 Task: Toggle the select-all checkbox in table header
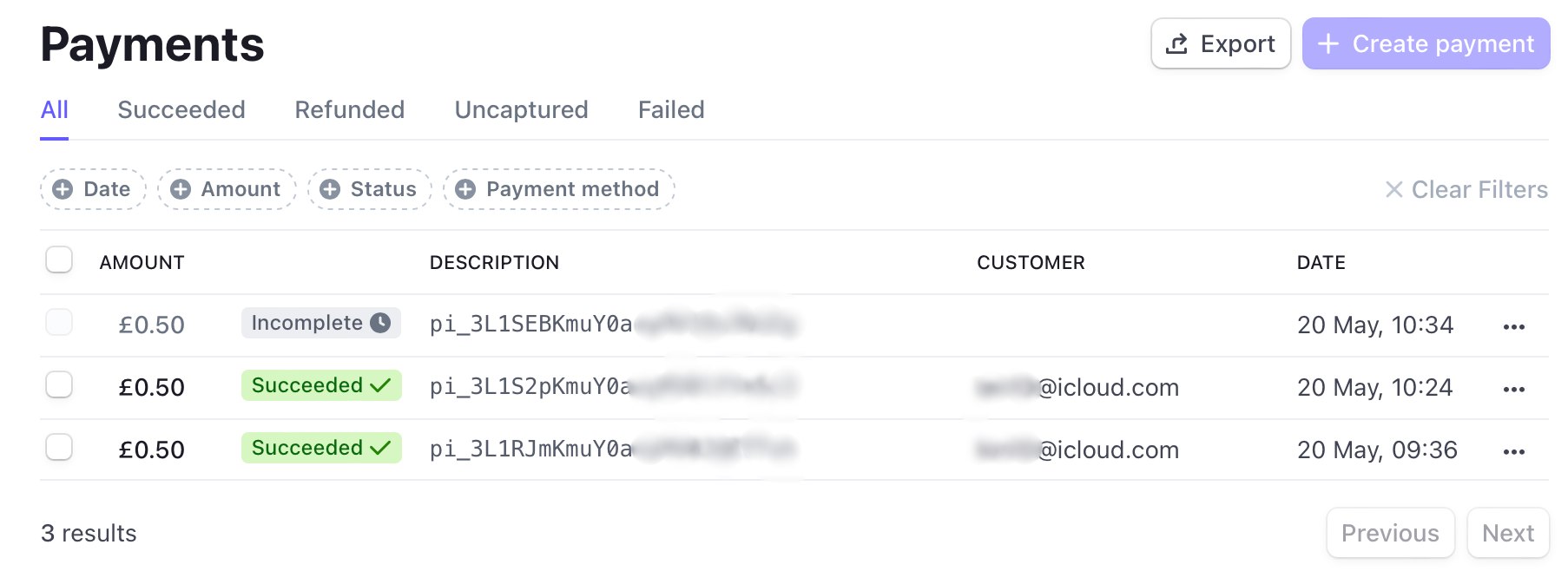point(59,259)
